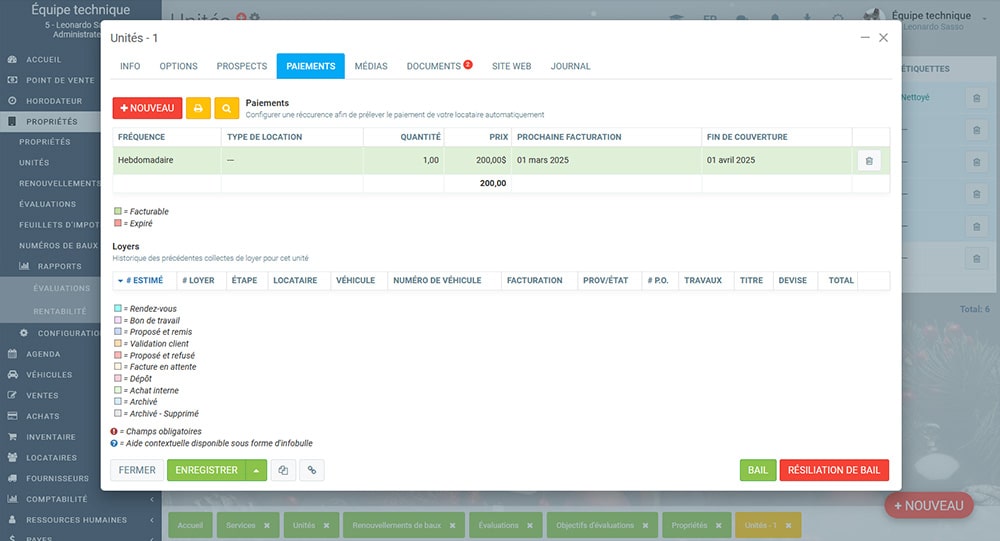Screen dimensions: 1000x541
Task: Open the Enregistrer split-button arrow
Action: click(256, 470)
